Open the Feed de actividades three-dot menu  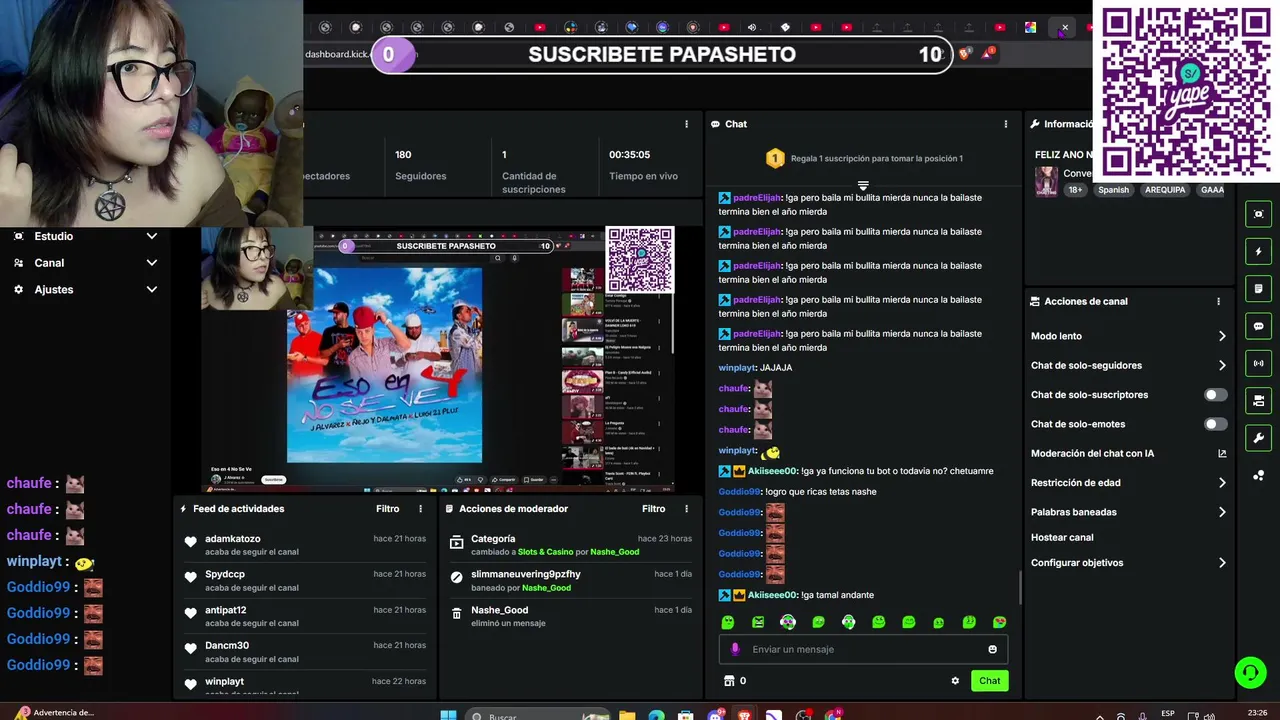(421, 509)
